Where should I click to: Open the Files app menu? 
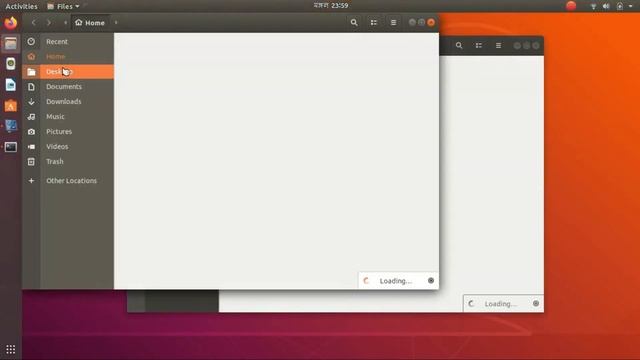pyautogui.click(x=63, y=6)
